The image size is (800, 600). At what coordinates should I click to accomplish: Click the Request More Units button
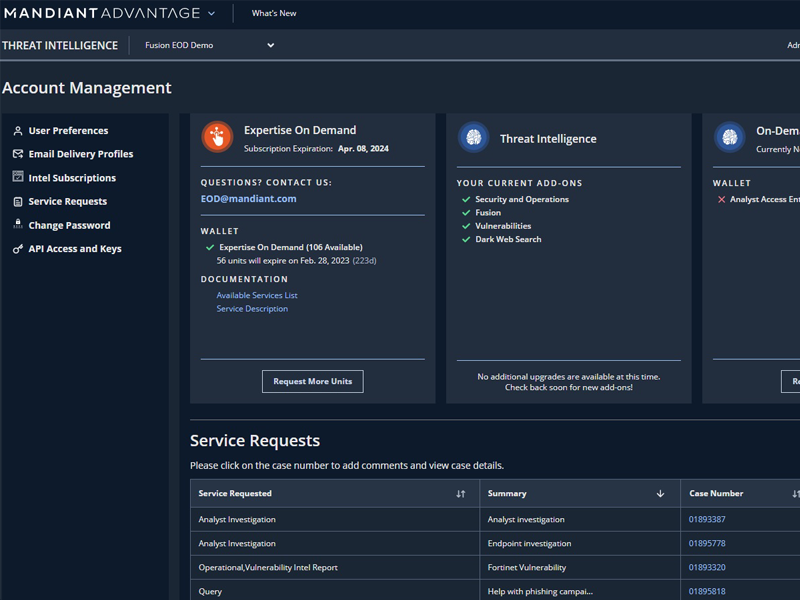pyautogui.click(x=313, y=382)
